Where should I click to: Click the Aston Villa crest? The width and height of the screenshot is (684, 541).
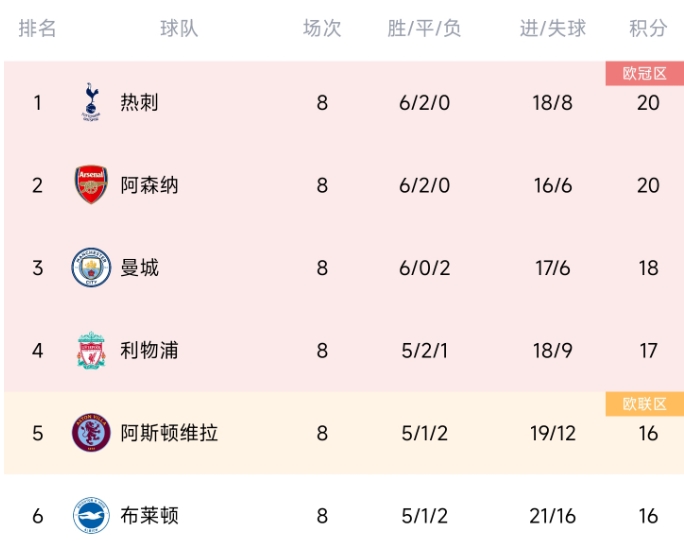pos(91,433)
